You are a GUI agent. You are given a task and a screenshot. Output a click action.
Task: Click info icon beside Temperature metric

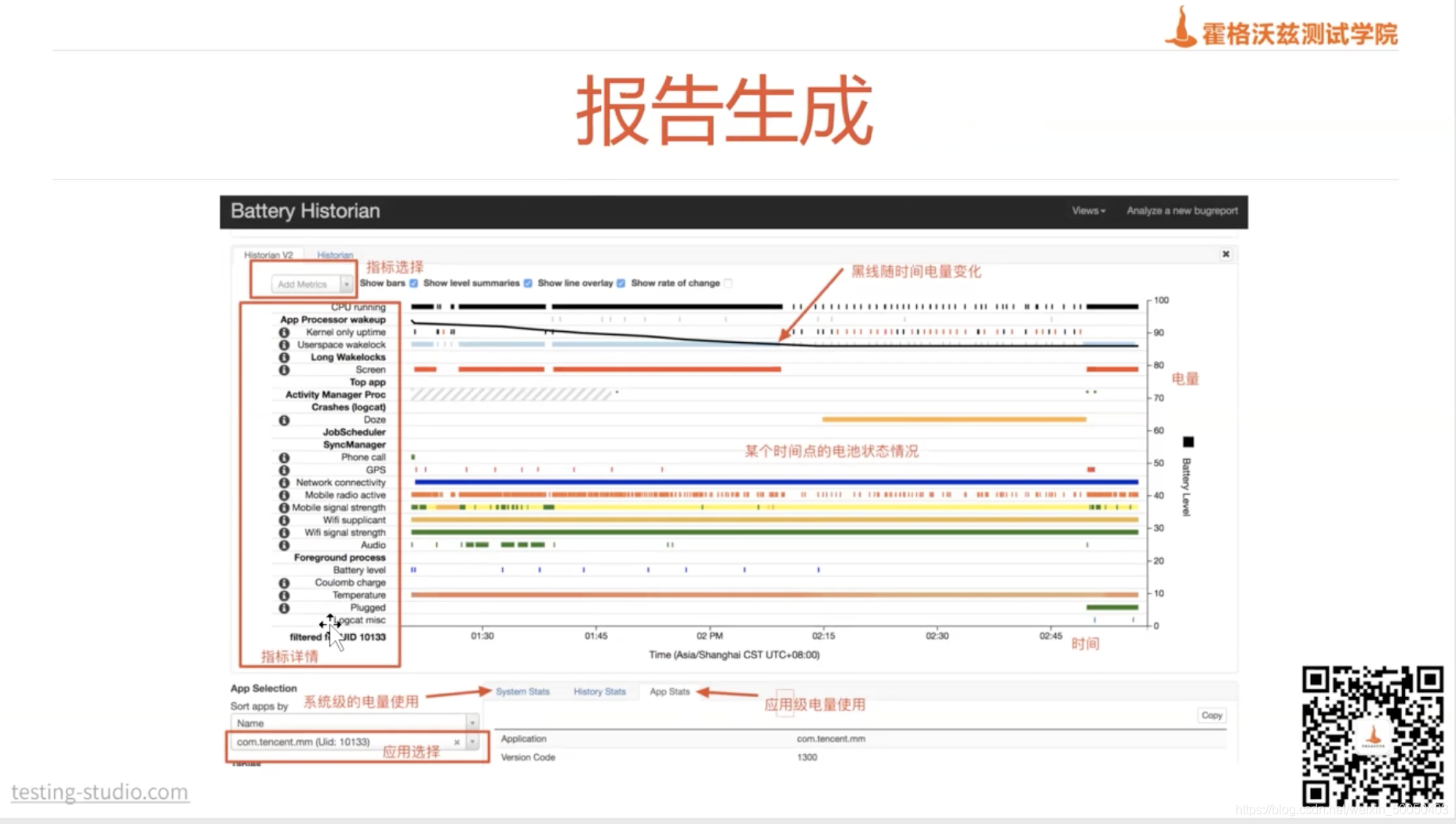[x=284, y=596]
